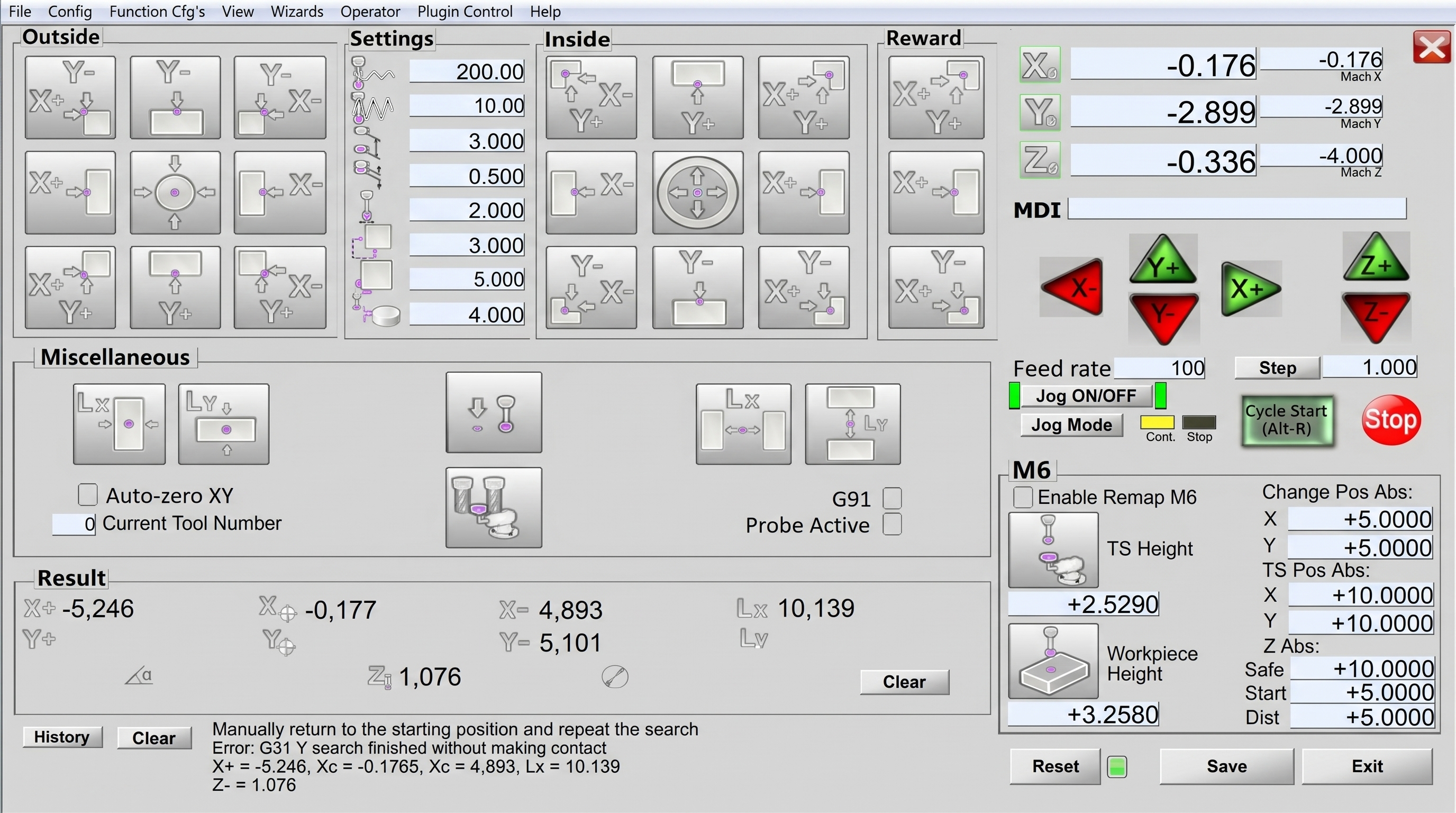Hit the red Stop button

[x=1390, y=420]
